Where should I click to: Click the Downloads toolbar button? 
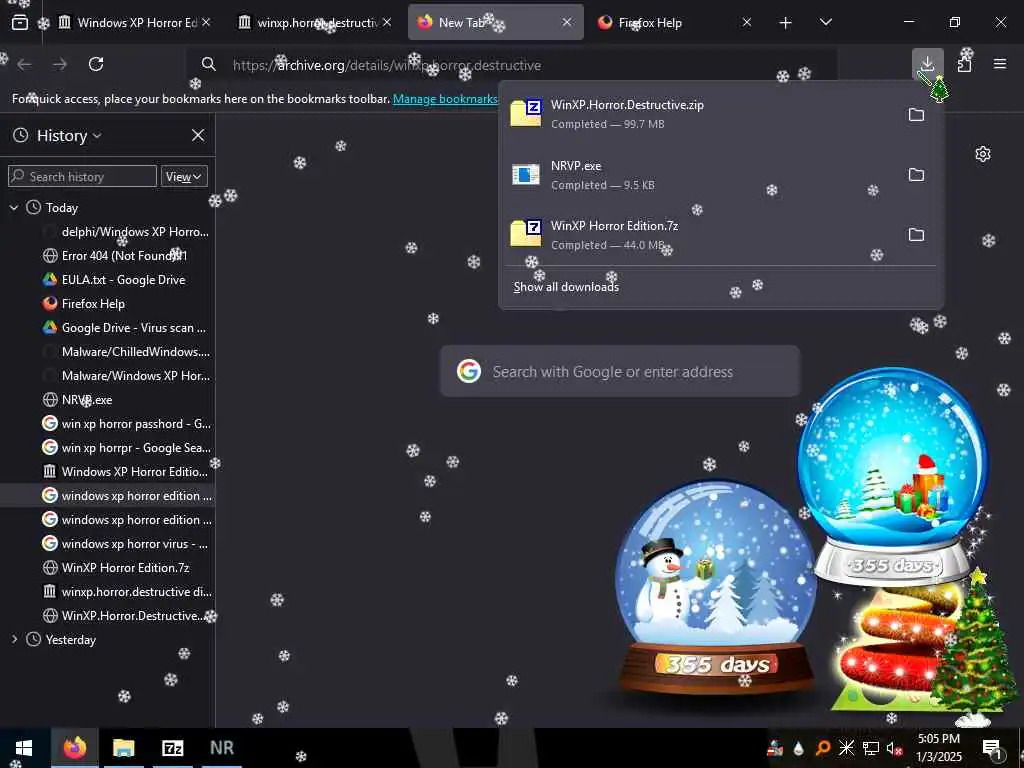click(927, 64)
